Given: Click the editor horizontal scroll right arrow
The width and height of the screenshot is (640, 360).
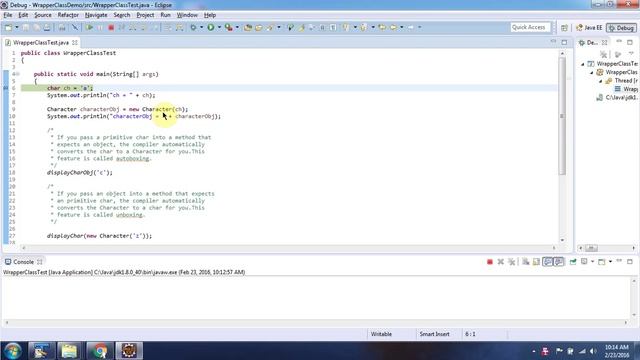Looking at the screenshot, I should coord(554,248).
